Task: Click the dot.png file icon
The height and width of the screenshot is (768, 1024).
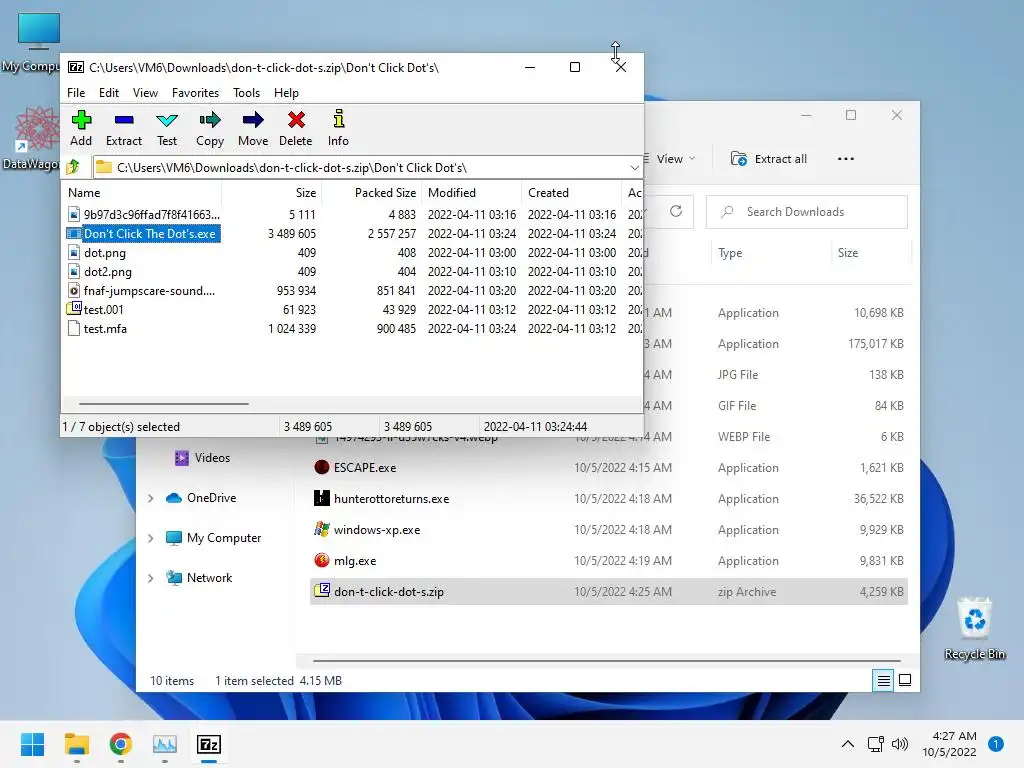Action: 74,253
